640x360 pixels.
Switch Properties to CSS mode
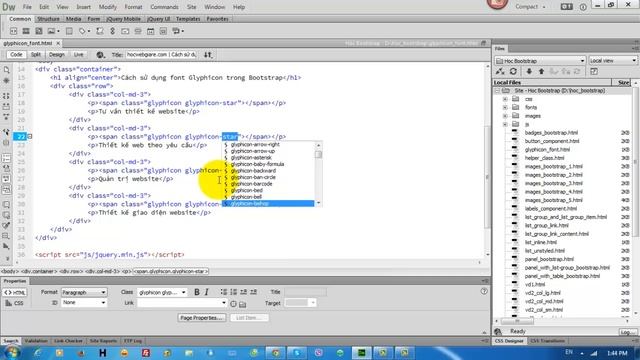click(15, 303)
